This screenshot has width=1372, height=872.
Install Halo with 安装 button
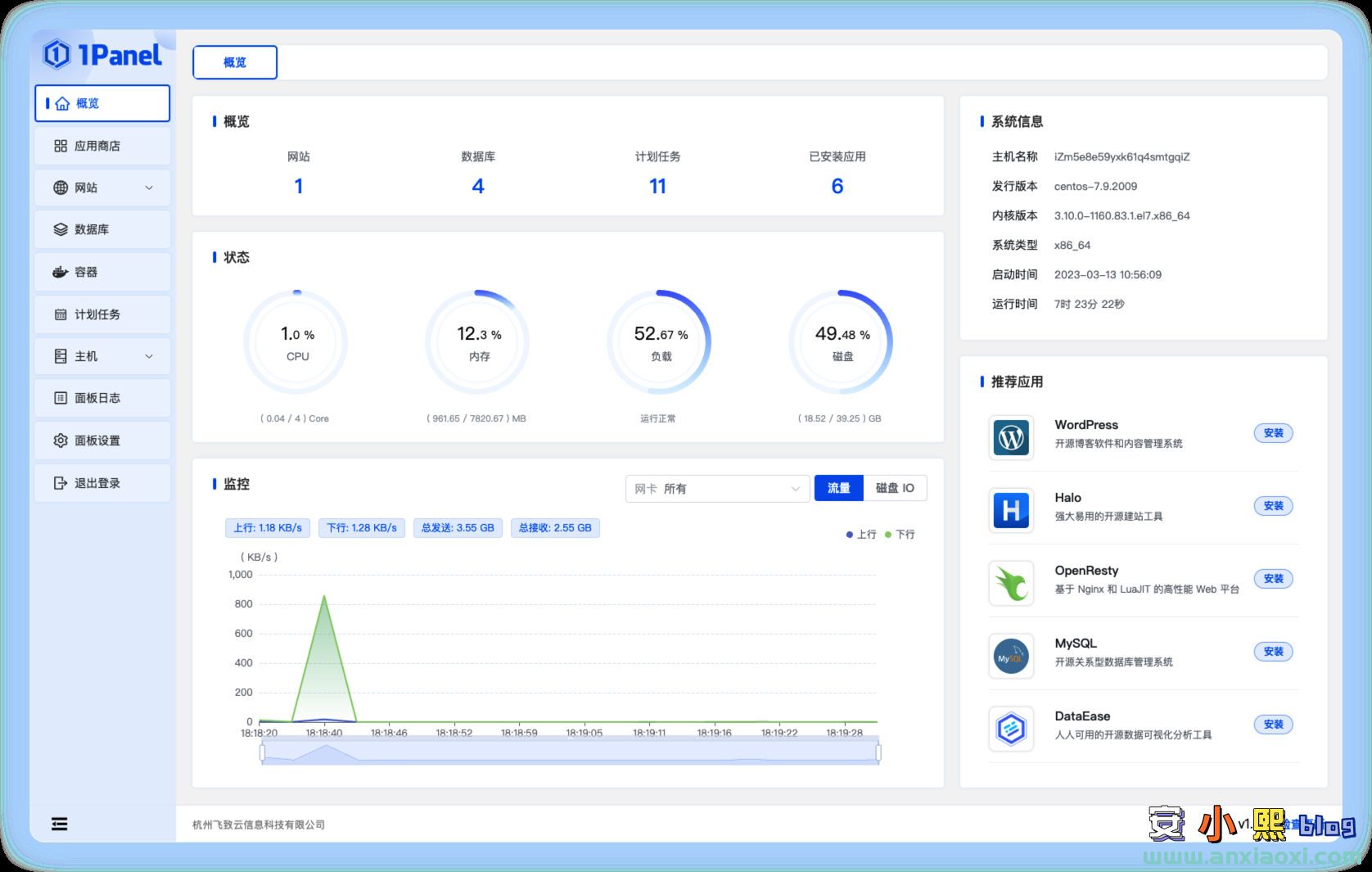tap(1274, 506)
